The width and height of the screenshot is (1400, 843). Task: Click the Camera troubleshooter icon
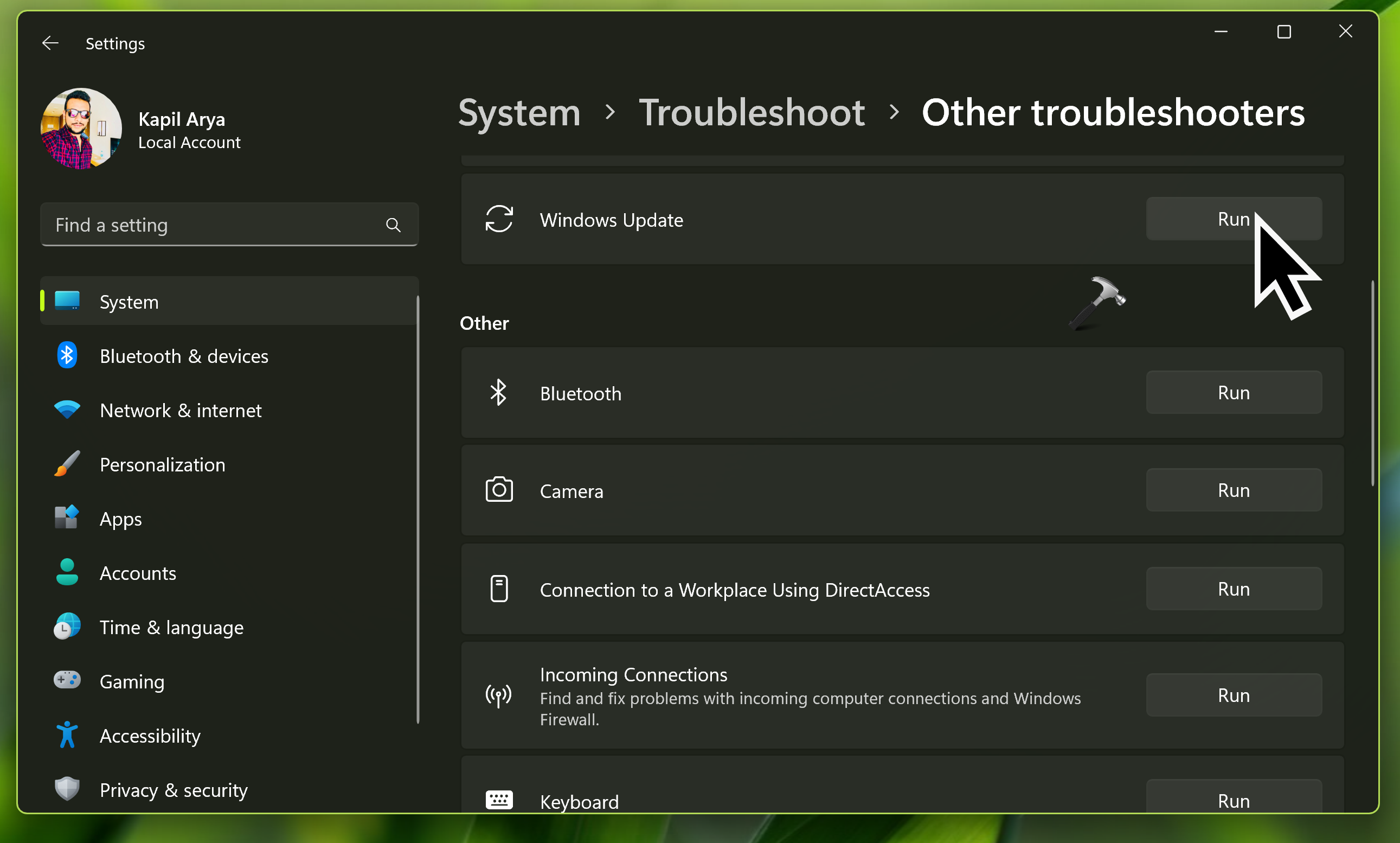pyautogui.click(x=498, y=490)
